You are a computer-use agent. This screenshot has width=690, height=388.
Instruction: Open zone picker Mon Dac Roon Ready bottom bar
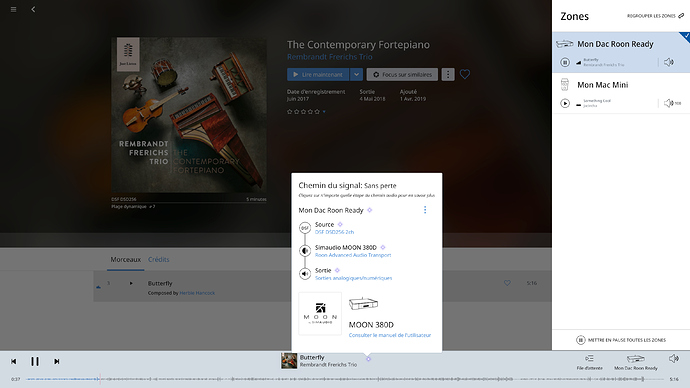[636, 362]
